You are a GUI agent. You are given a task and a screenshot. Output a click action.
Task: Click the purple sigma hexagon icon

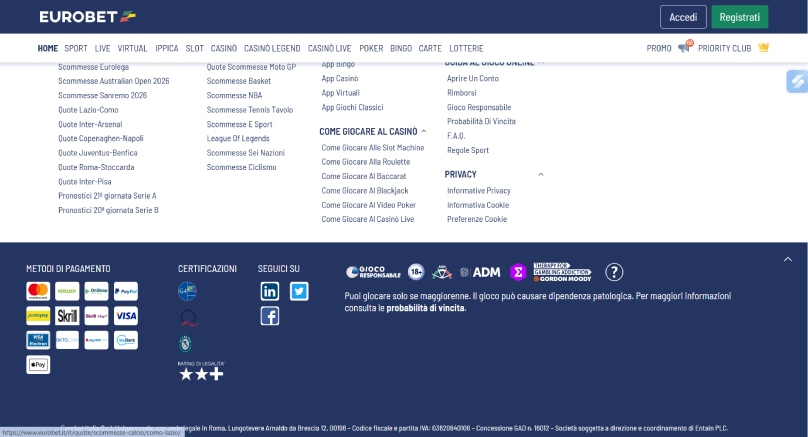[518, 272]
